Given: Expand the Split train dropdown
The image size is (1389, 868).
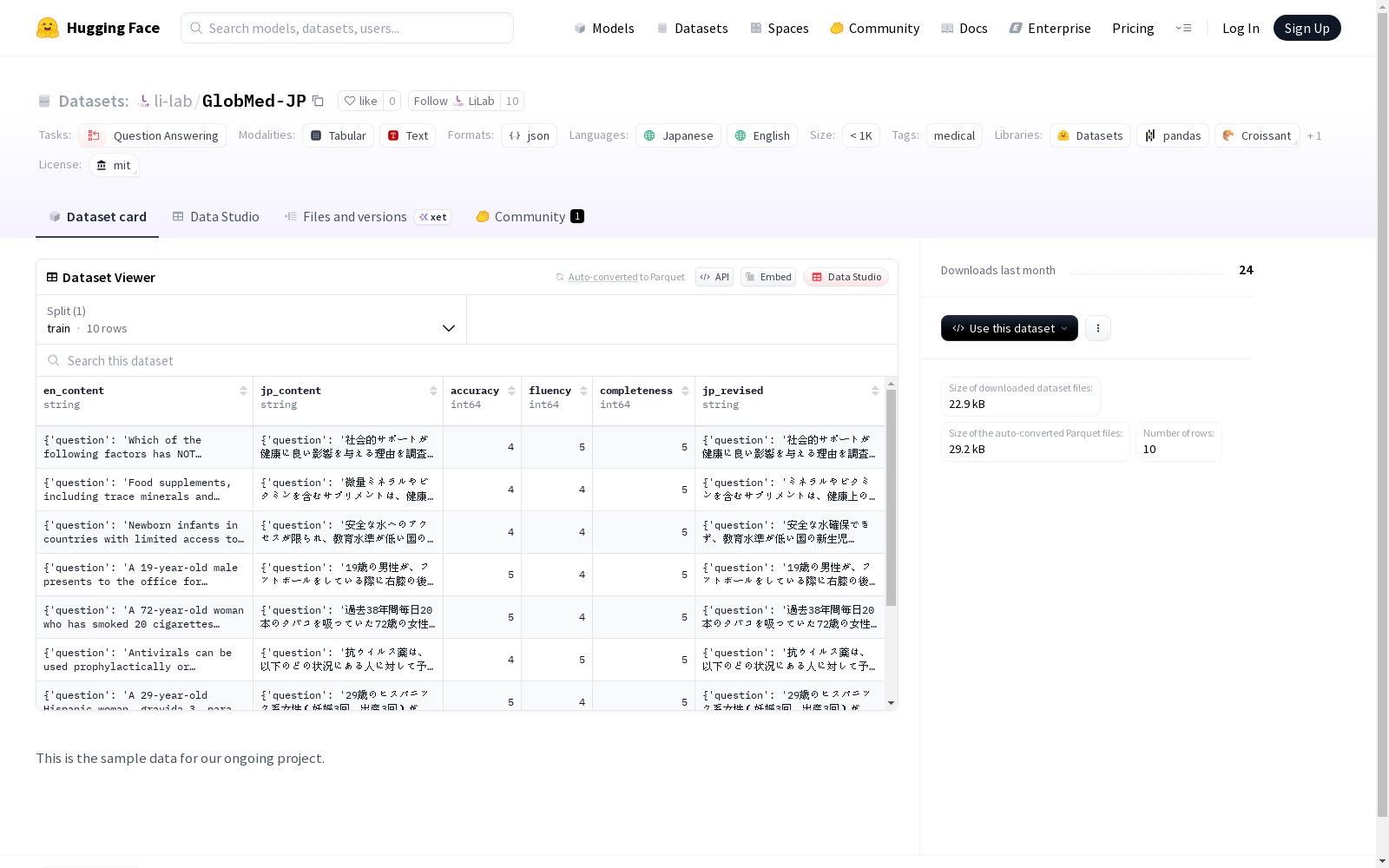Looking at the screenshot, I should point(251,319).
